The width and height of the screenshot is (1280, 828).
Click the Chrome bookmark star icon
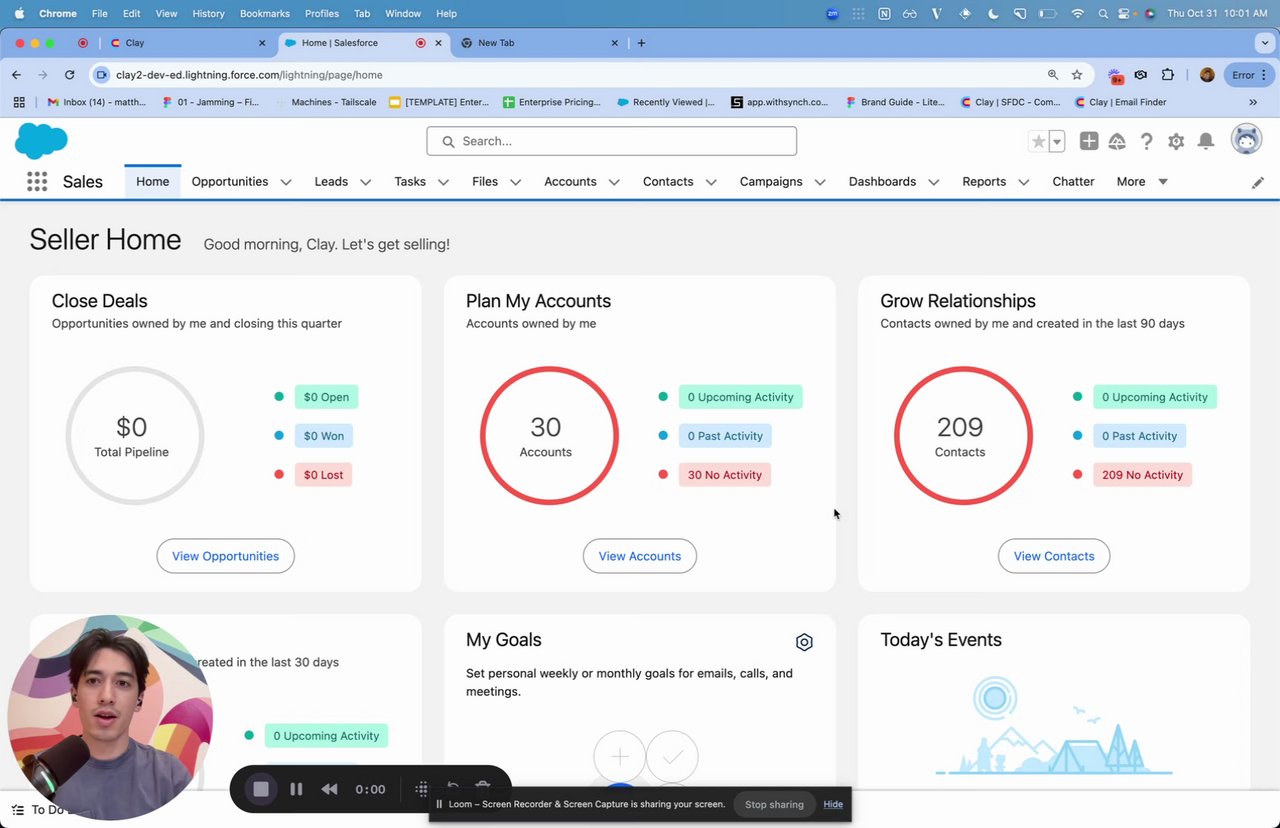point(1077,75)
